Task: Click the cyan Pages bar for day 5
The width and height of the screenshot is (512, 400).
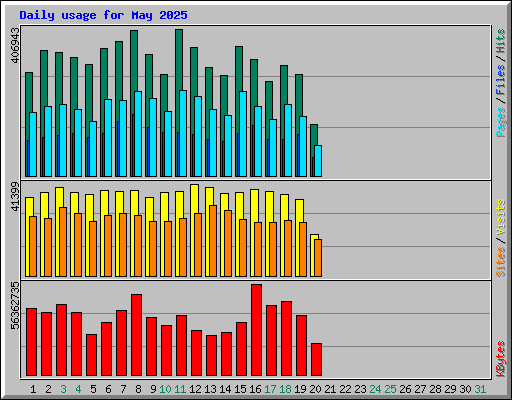Action: point(93,149)
